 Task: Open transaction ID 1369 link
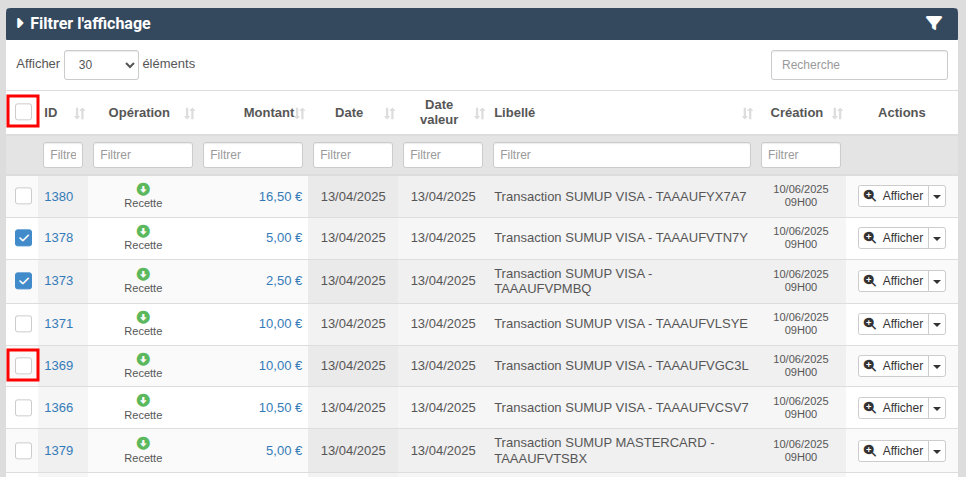pyautogui.click(x=59, y=365)
